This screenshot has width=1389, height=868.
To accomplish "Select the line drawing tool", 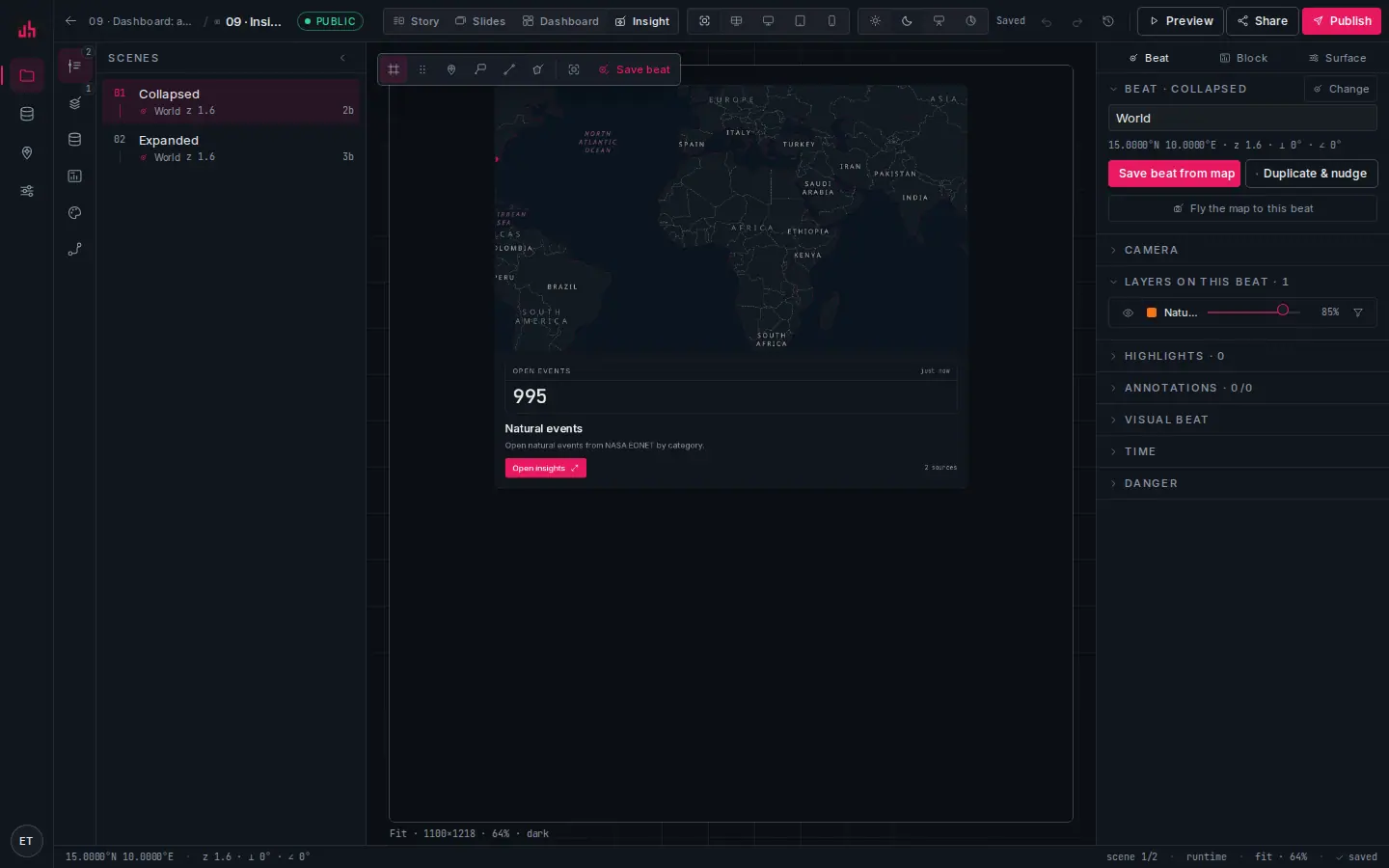I will [509, 69].
